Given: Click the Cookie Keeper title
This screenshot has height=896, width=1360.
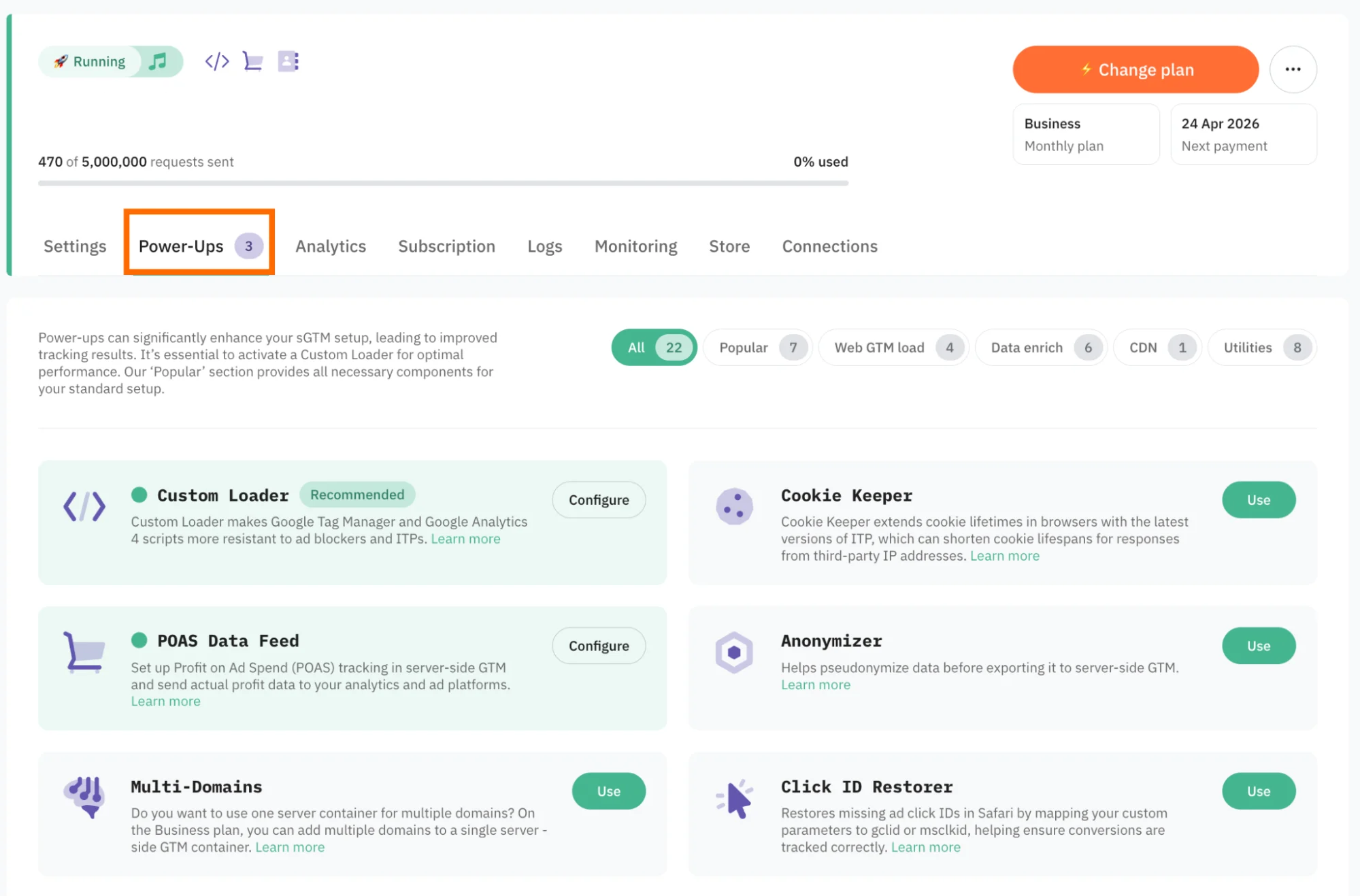Looking at the screenshot, I should (x=846, y=495).
